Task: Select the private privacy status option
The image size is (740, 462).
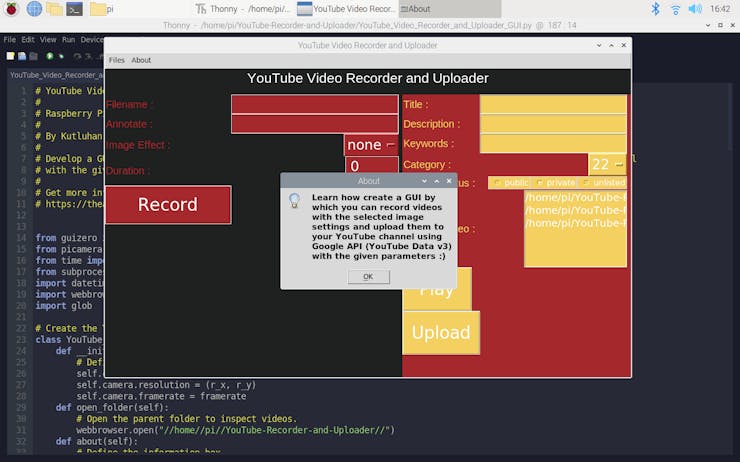Action: [555, 183]
